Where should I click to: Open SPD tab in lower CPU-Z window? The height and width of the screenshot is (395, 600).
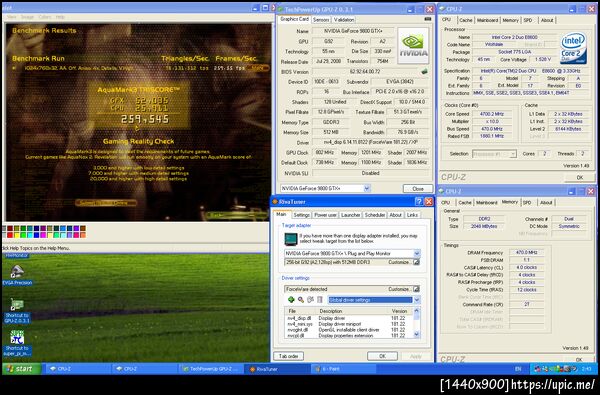click(527, 202)
